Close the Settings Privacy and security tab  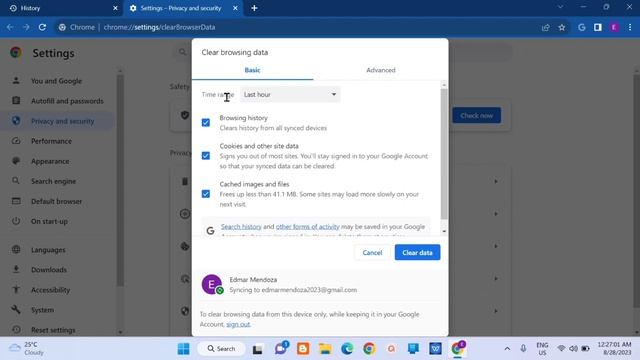pos(235,8)
